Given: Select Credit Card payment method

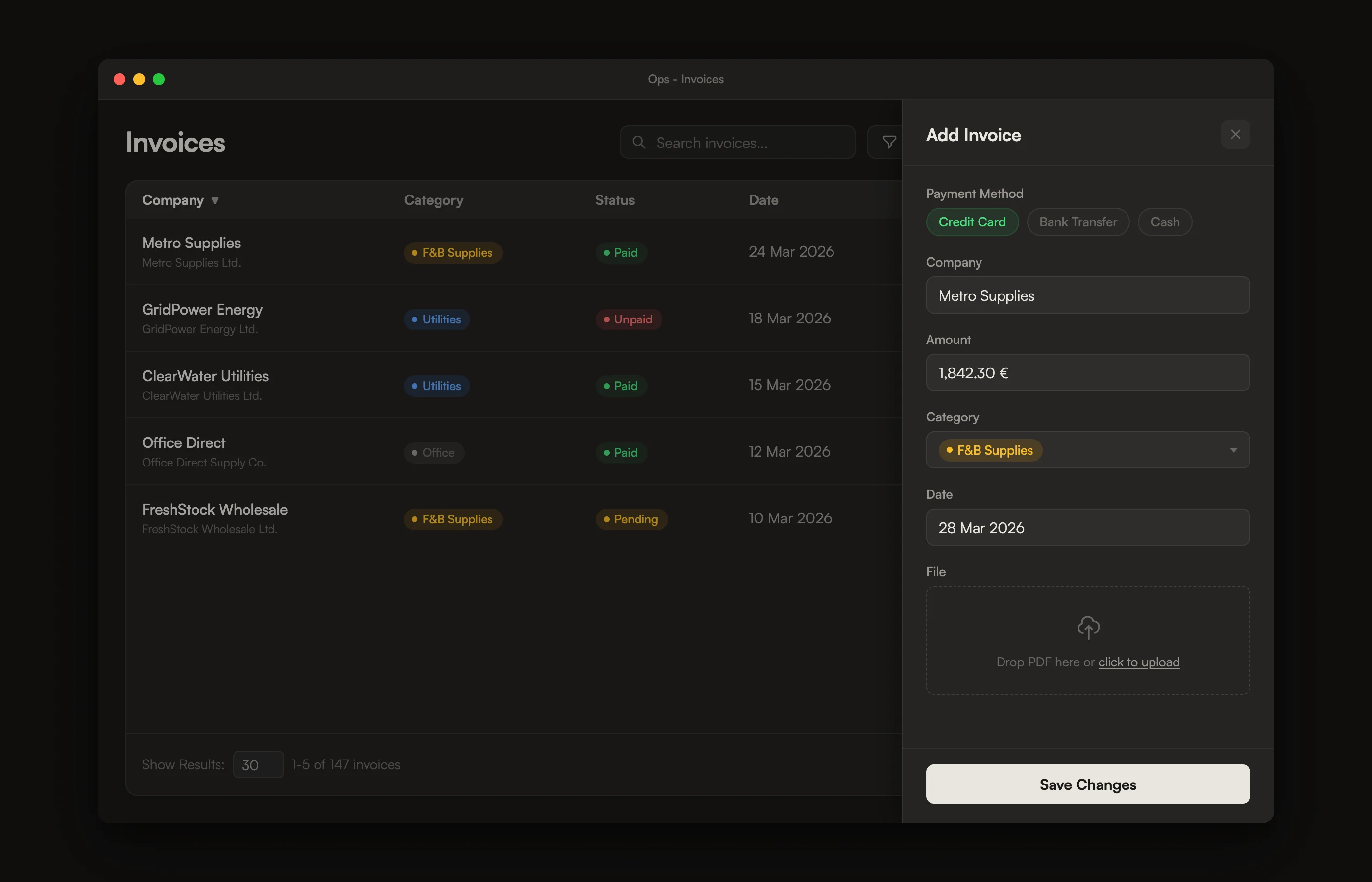Looking at the screenshot, I should (x=972, y=222).
